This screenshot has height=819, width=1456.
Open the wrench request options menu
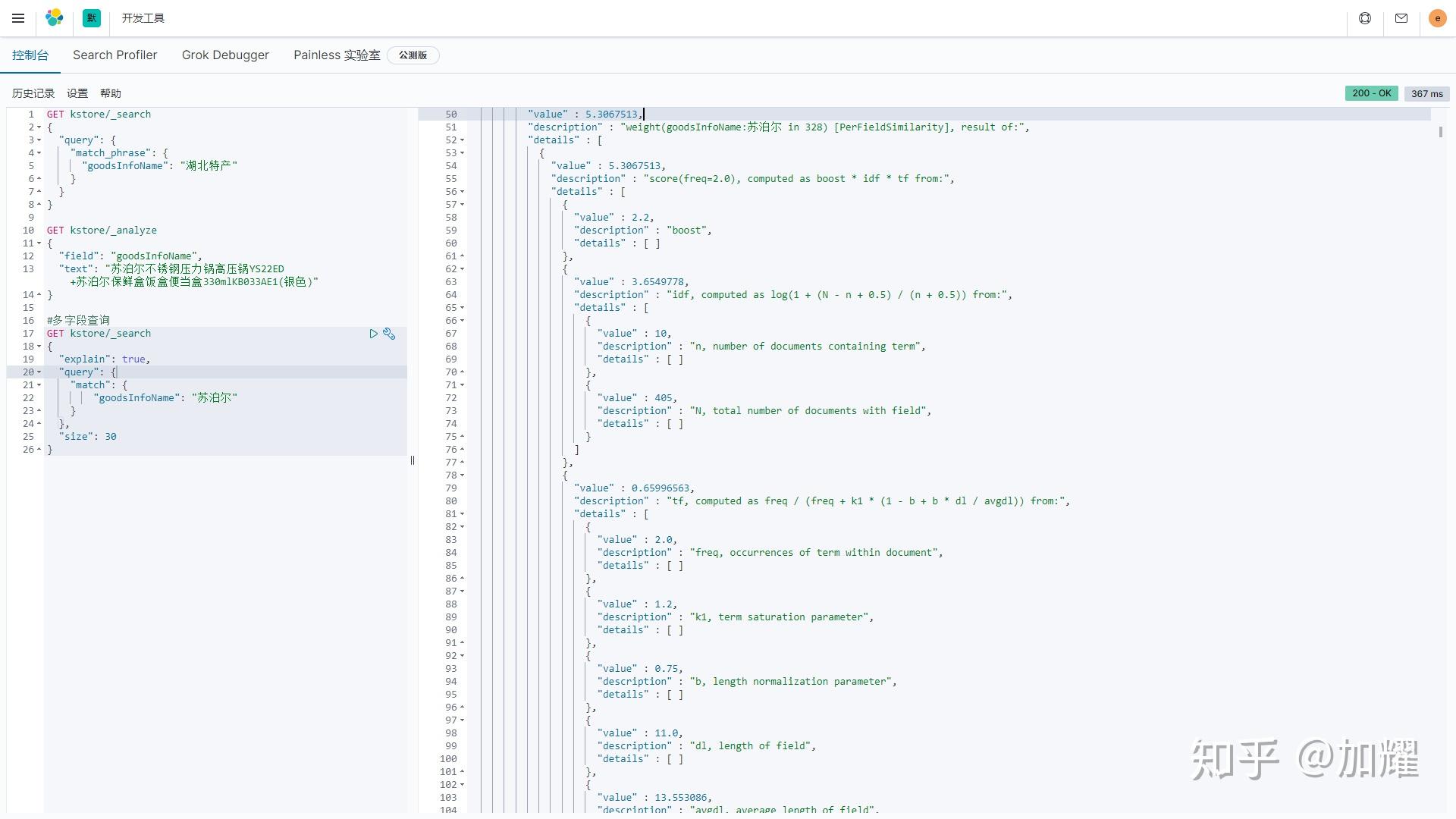coord(389,334)
